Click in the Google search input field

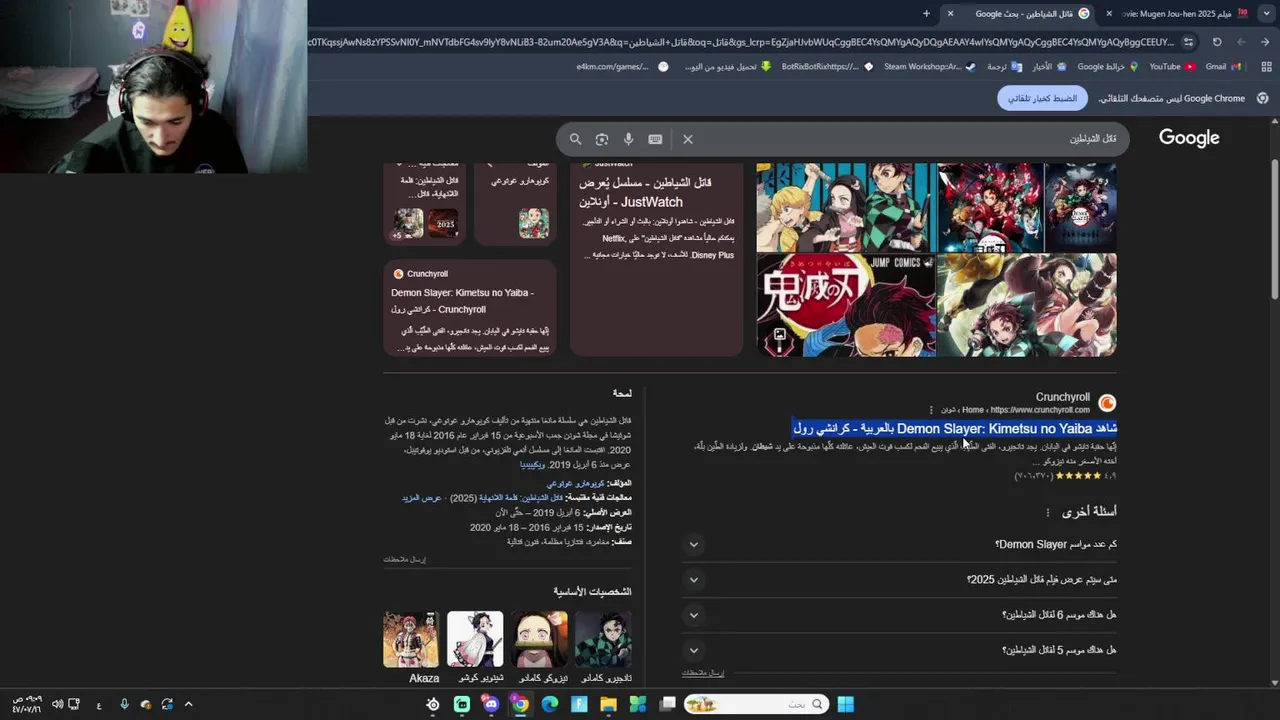(910, 139)
